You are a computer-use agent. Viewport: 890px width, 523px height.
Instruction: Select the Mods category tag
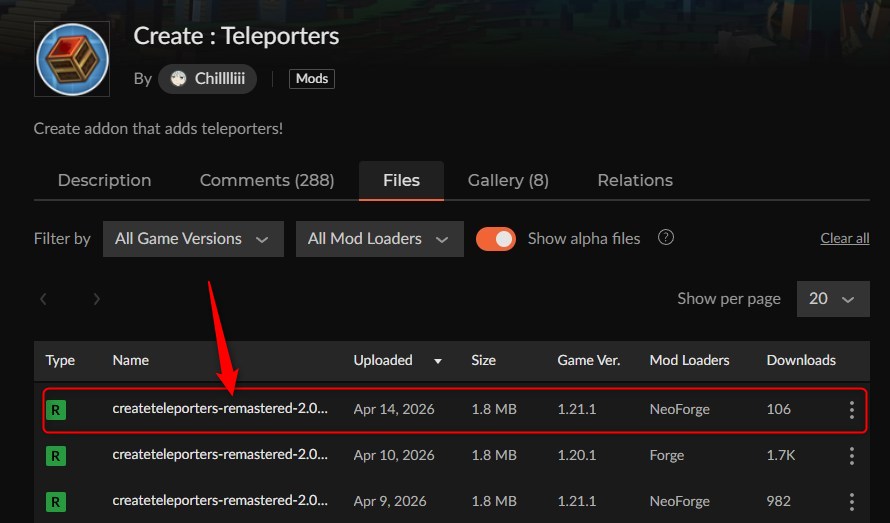312,79
